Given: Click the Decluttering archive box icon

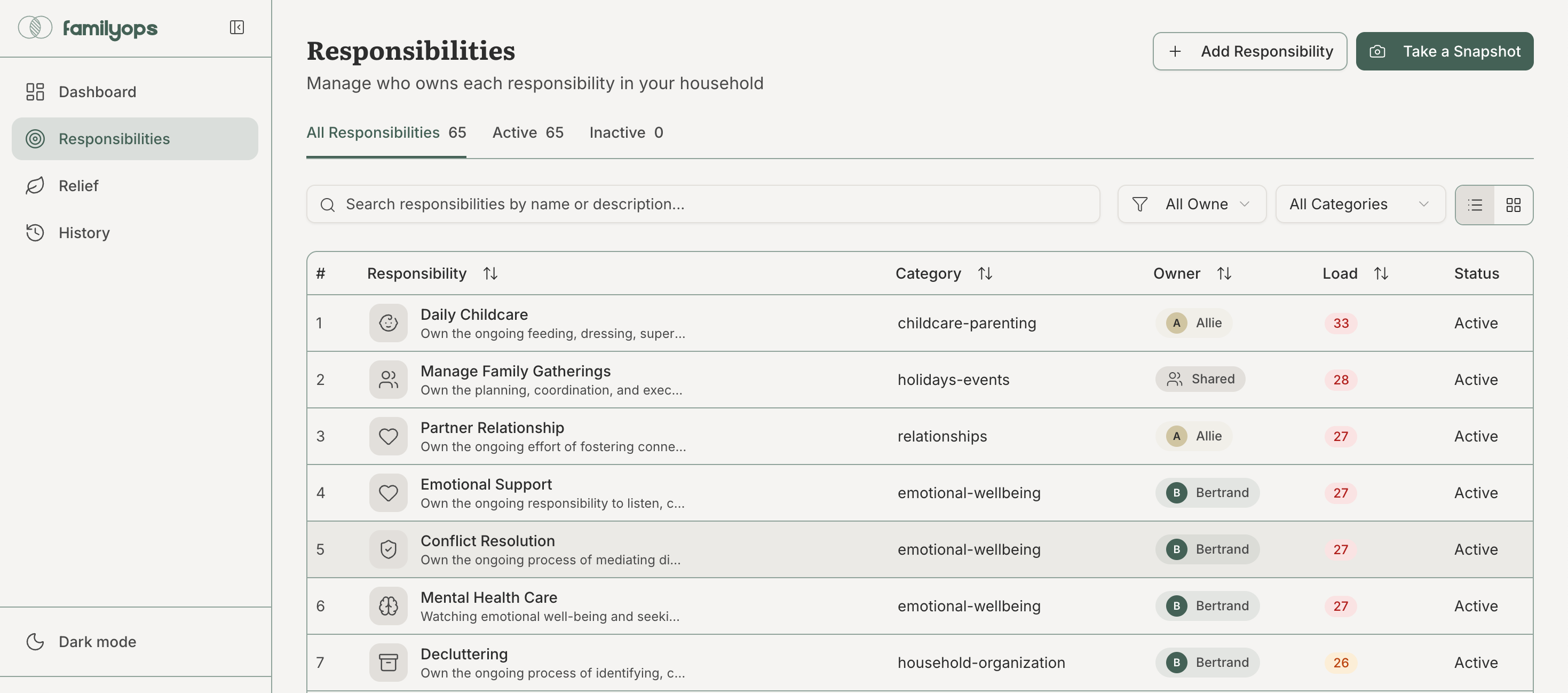Looking at the screenshot, I should point(388,662).
